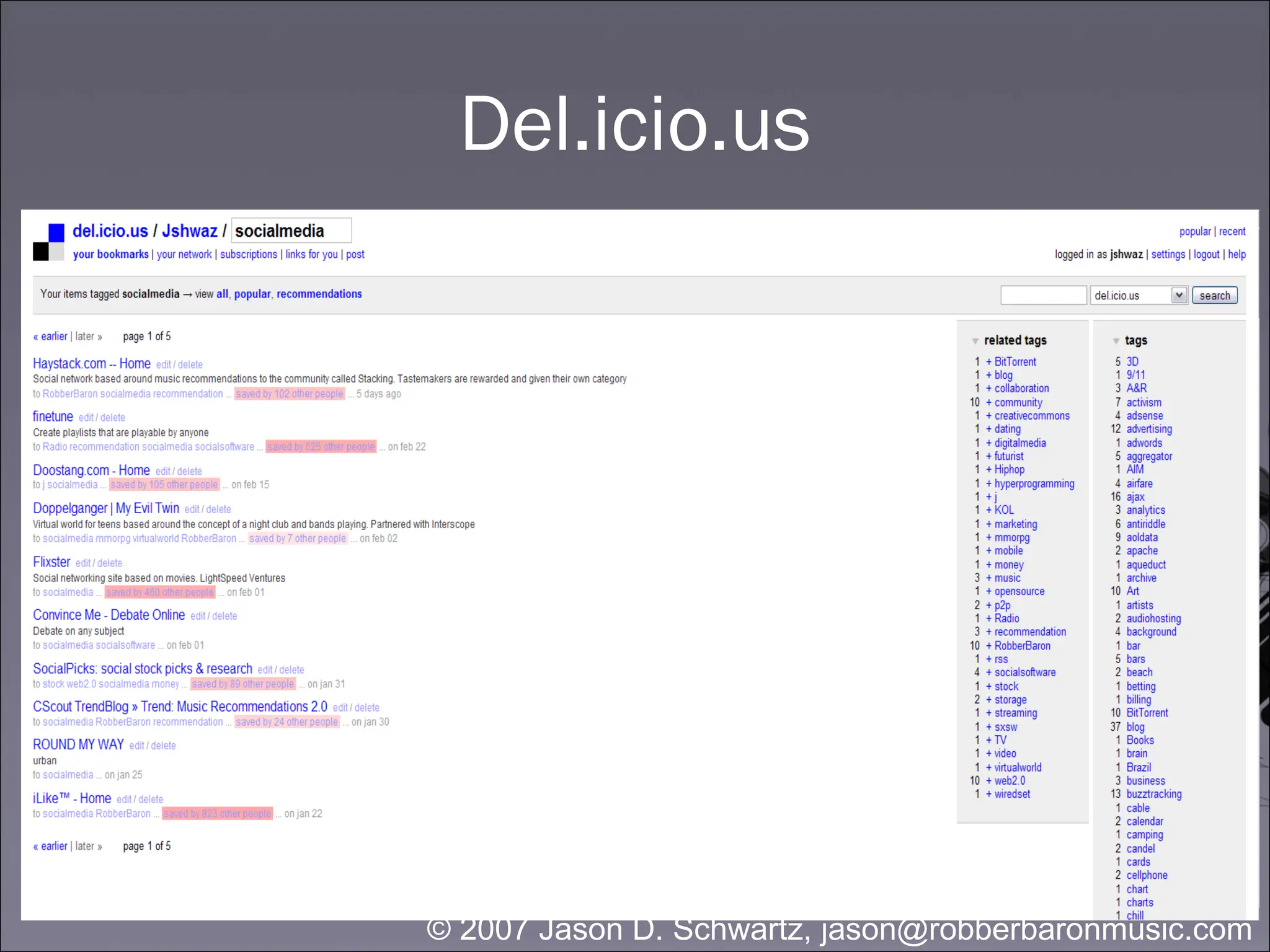1270x952 pixels.
Task: Delete the finetune bookmark
Action: click(x=113, y=418)
